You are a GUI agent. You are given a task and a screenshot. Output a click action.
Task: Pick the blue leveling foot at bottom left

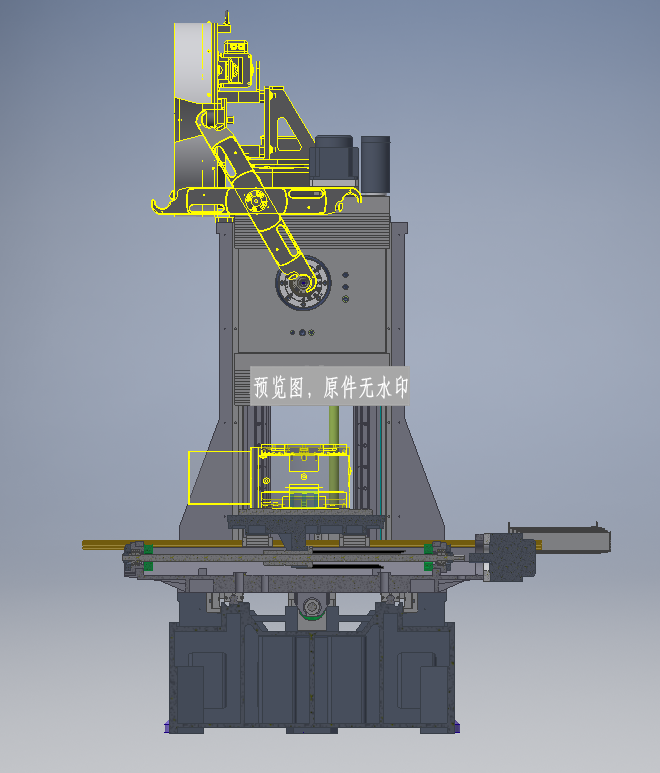[167, 727]
